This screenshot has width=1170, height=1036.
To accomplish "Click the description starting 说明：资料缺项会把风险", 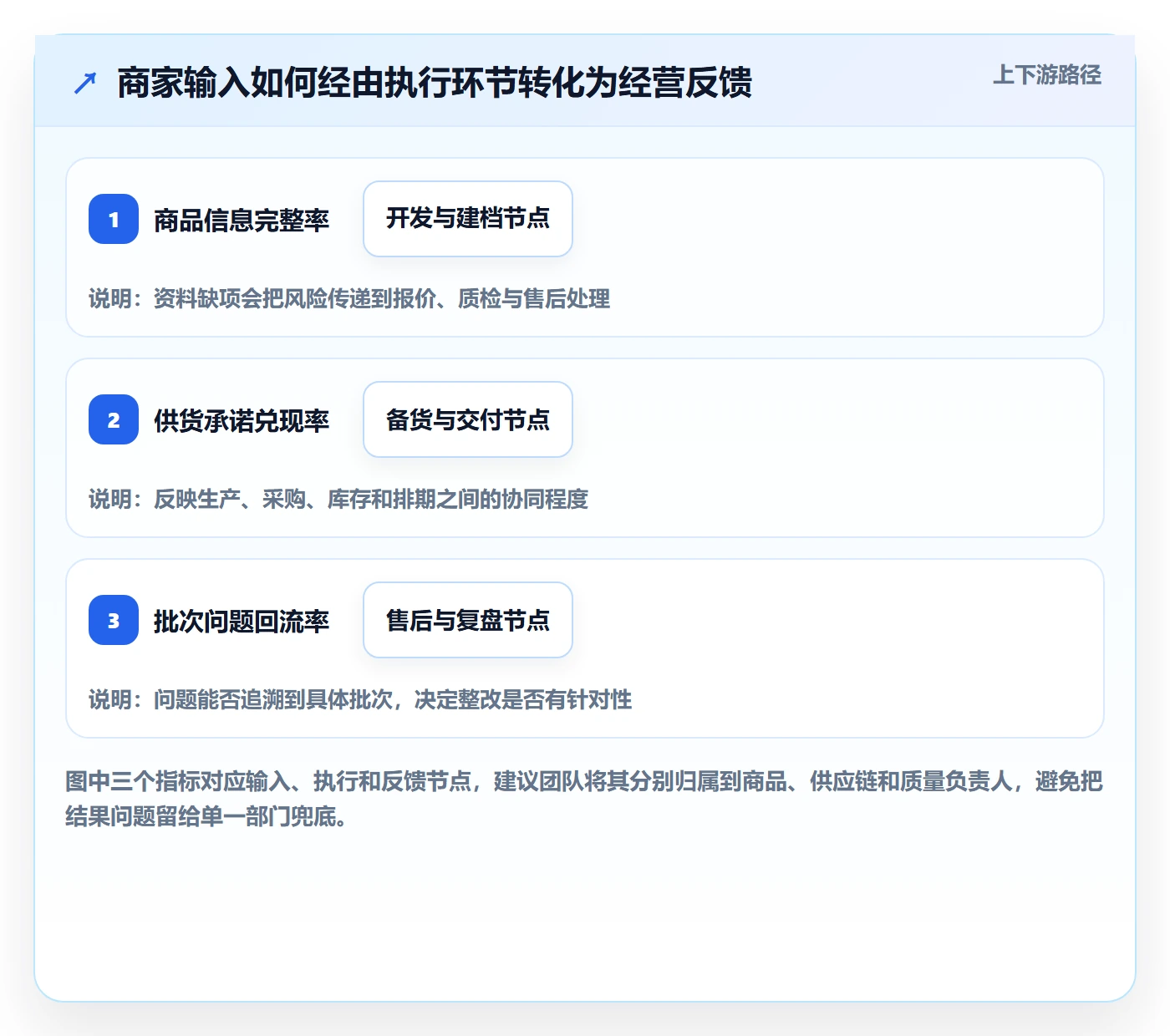I will 349,298.
